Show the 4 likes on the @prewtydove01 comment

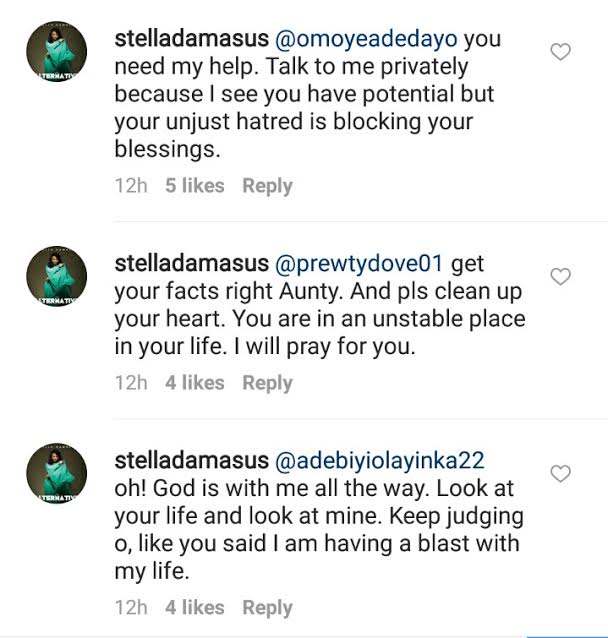tap(195, 383)
